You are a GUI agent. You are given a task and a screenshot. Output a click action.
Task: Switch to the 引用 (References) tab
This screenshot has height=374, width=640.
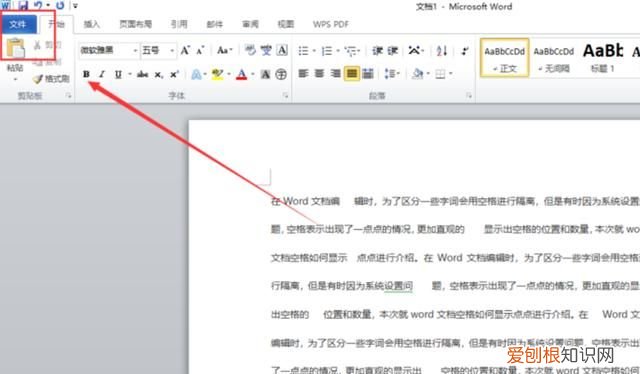(x=179, y=24)
